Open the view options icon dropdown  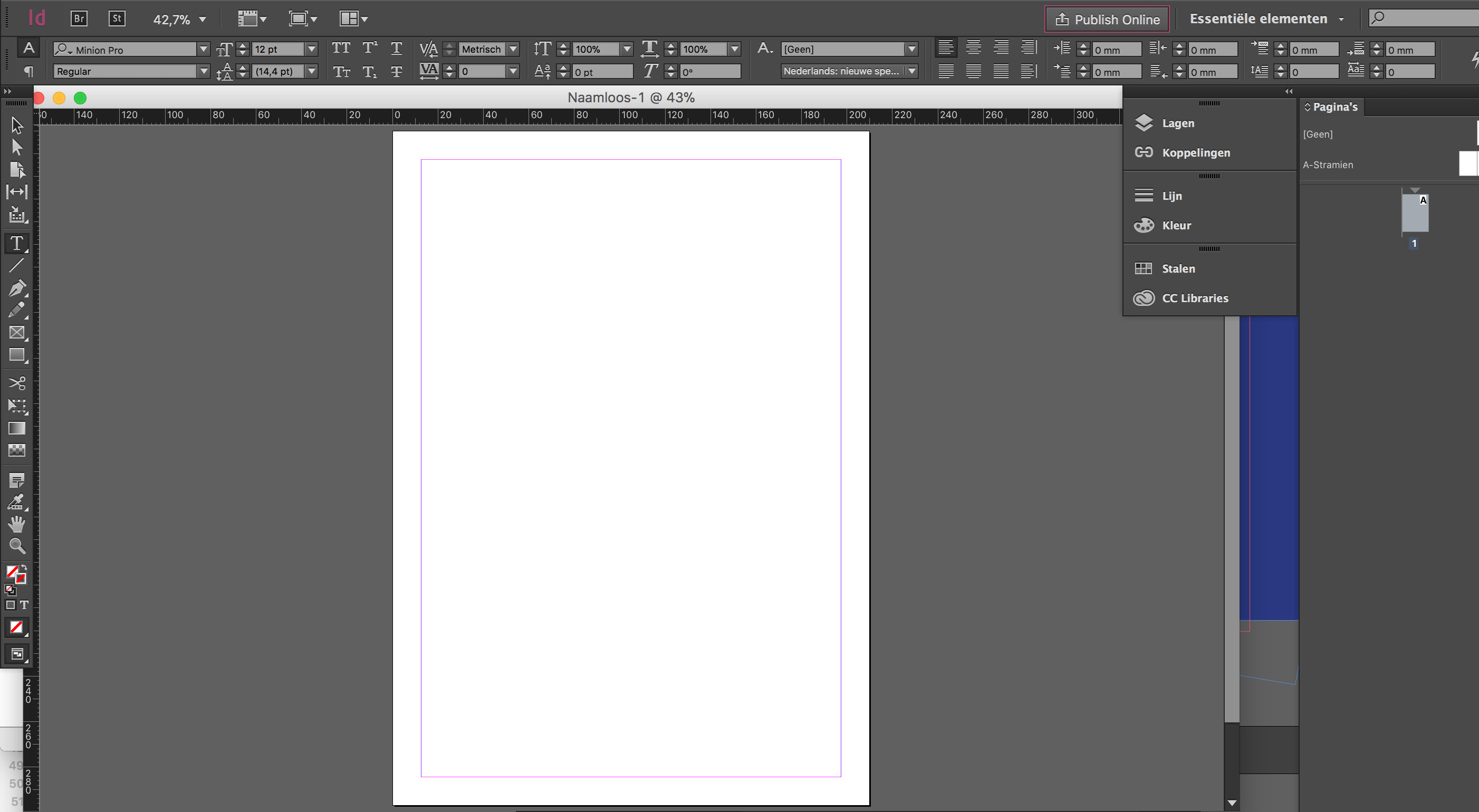pos(252,19)
